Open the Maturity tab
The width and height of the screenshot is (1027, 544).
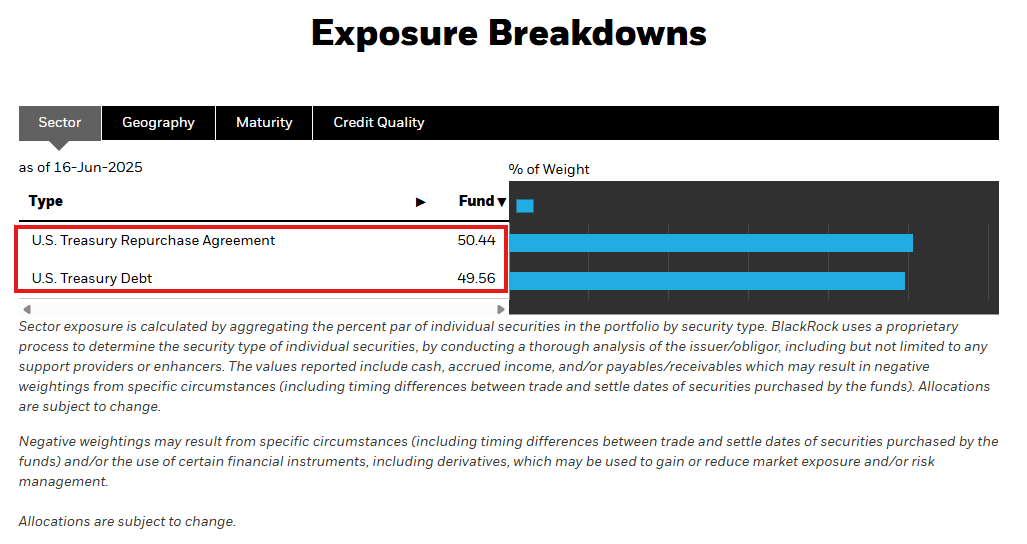[x=264, y=122]
